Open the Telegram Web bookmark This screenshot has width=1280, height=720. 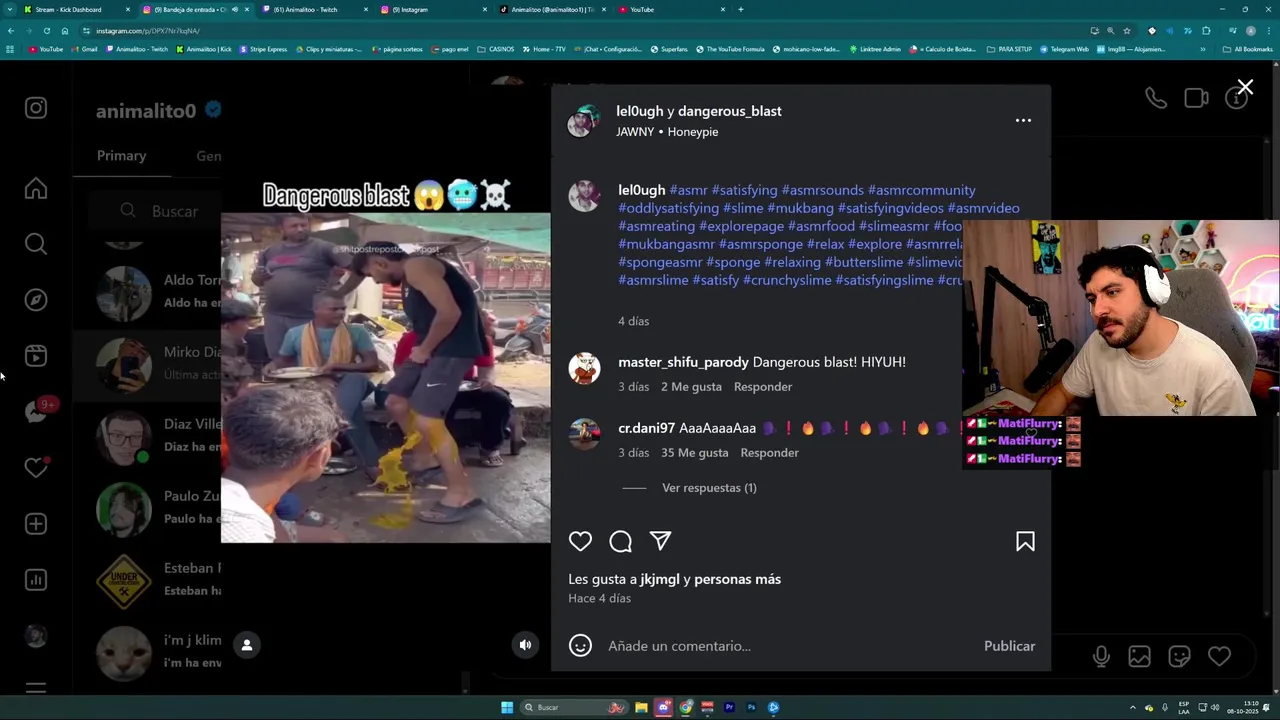click(x=1064, y=49)
